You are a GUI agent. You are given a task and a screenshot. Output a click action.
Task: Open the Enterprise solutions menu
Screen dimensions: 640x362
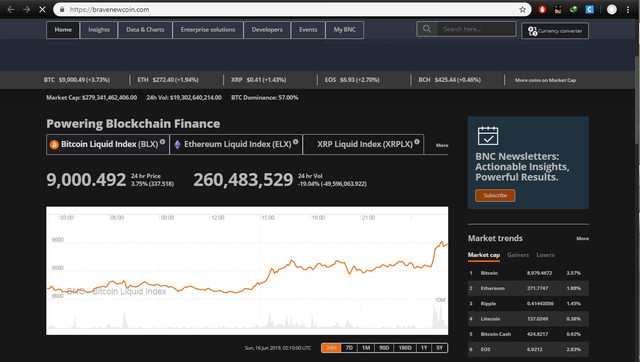click(x=208, y=30)
